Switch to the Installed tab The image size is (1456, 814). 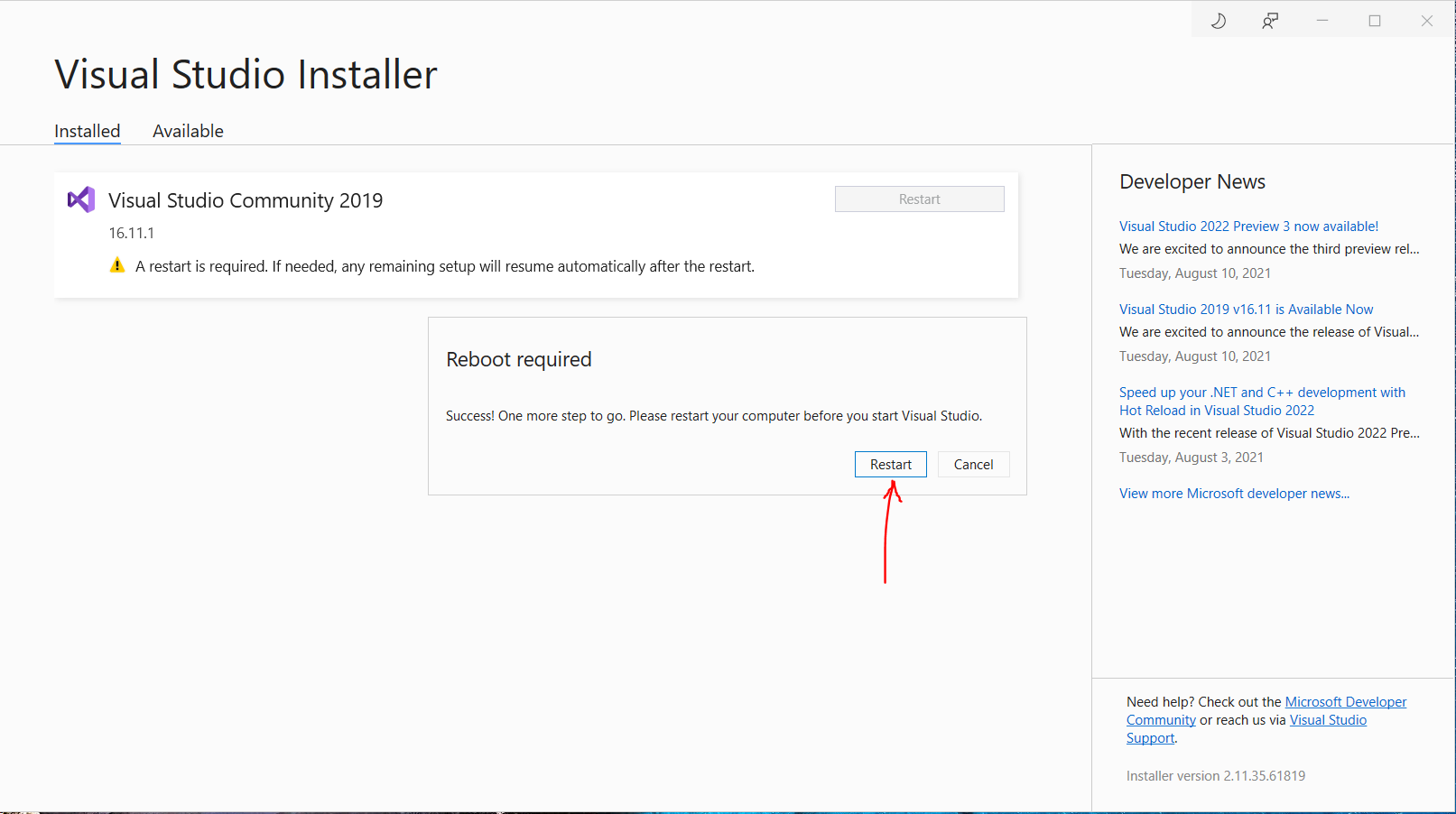point(88,131)
